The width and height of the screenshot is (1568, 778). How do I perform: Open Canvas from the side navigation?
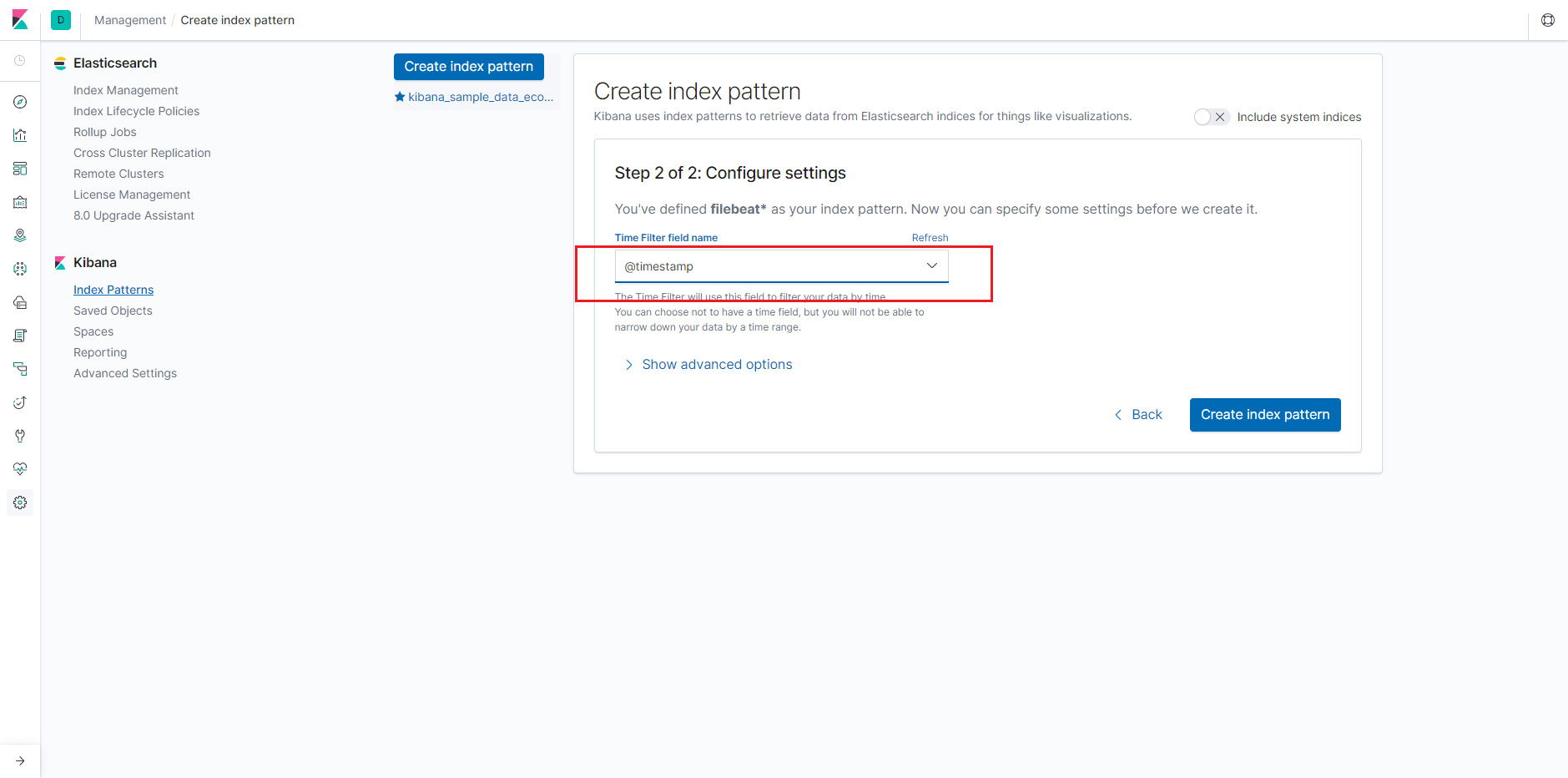pyautogui.click(x=20, y=202)
